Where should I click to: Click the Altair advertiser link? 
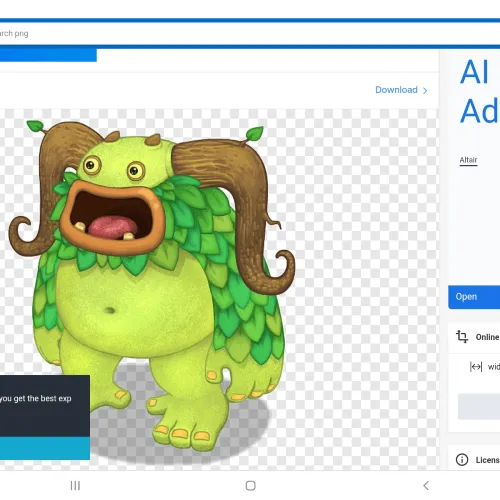[x=469, y=160]
